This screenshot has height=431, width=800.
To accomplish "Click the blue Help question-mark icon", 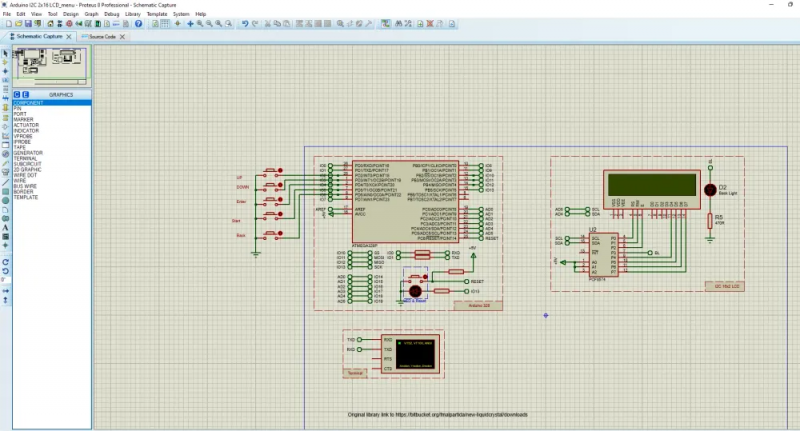I will 138,24.
